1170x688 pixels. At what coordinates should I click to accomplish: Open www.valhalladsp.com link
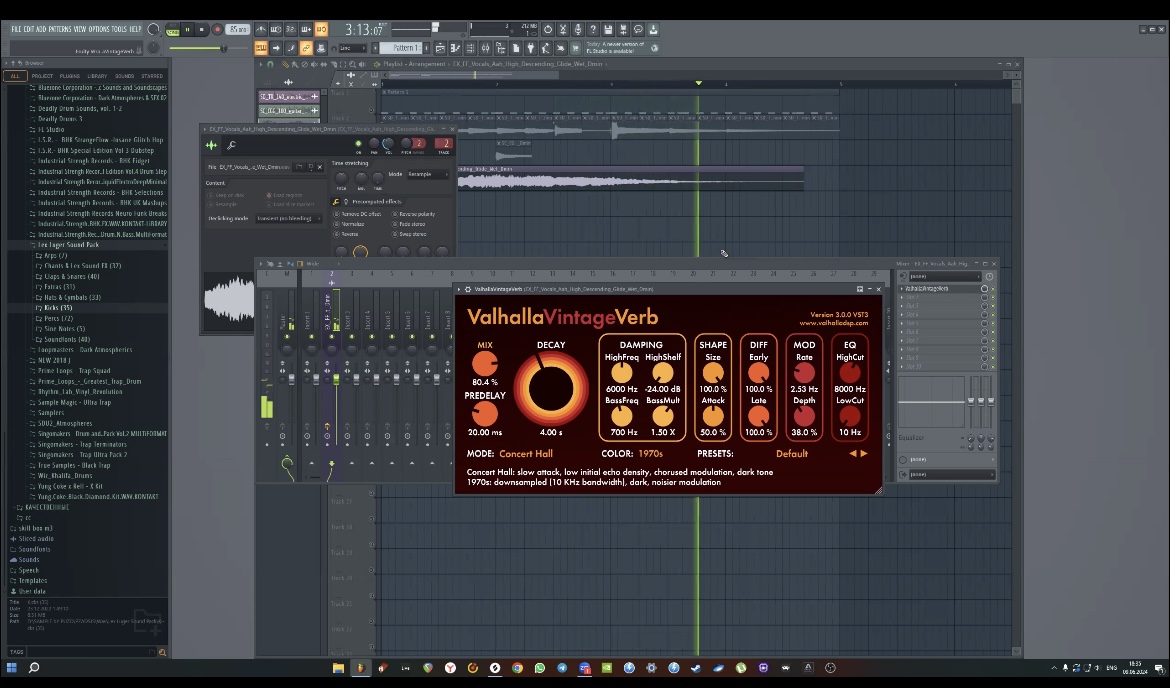pyautogui.click(x=833, y=323)
